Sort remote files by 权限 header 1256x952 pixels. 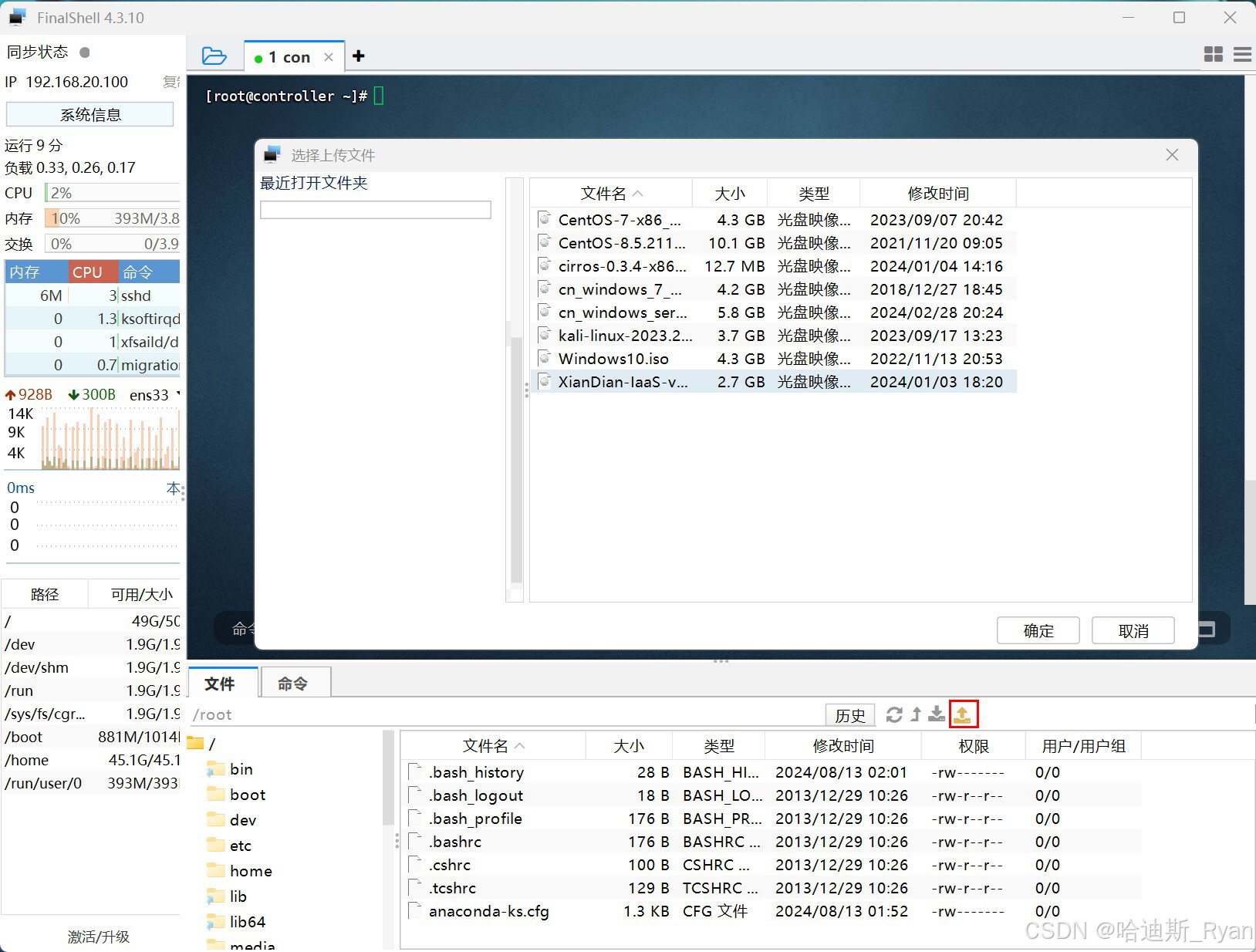974,746
